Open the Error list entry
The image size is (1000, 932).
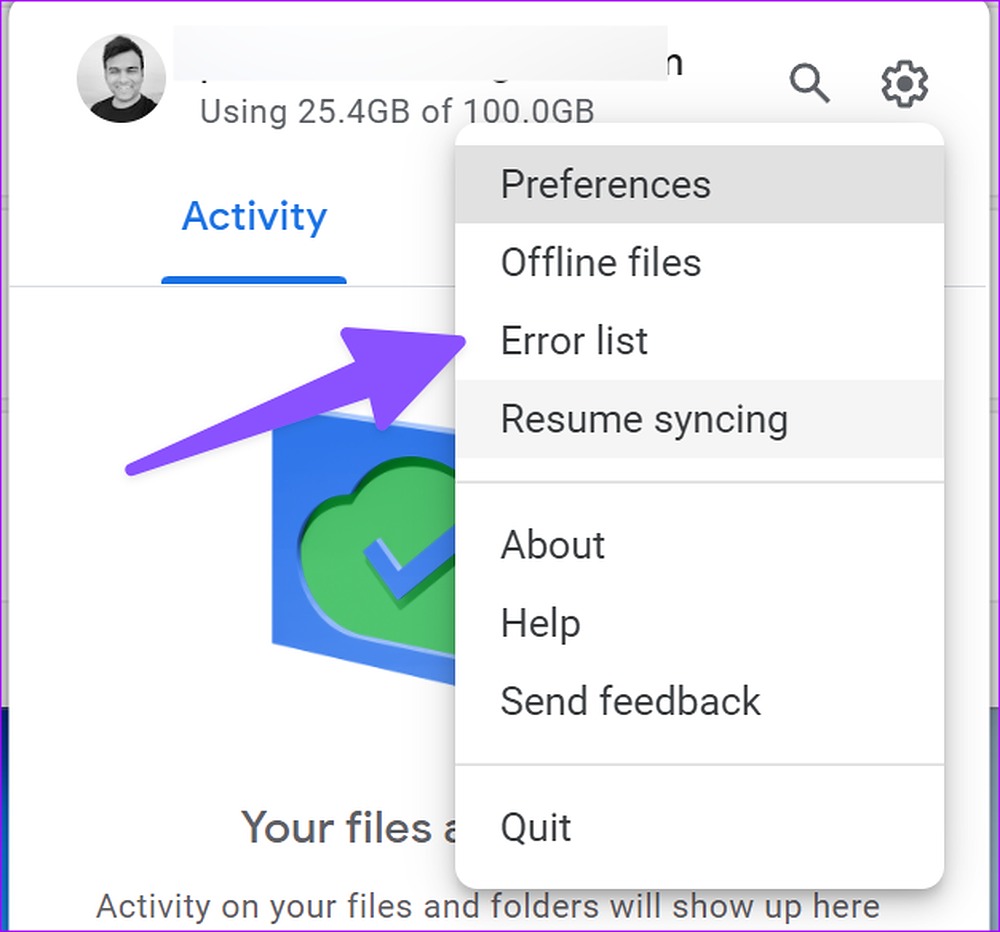[x=700, y=340]
